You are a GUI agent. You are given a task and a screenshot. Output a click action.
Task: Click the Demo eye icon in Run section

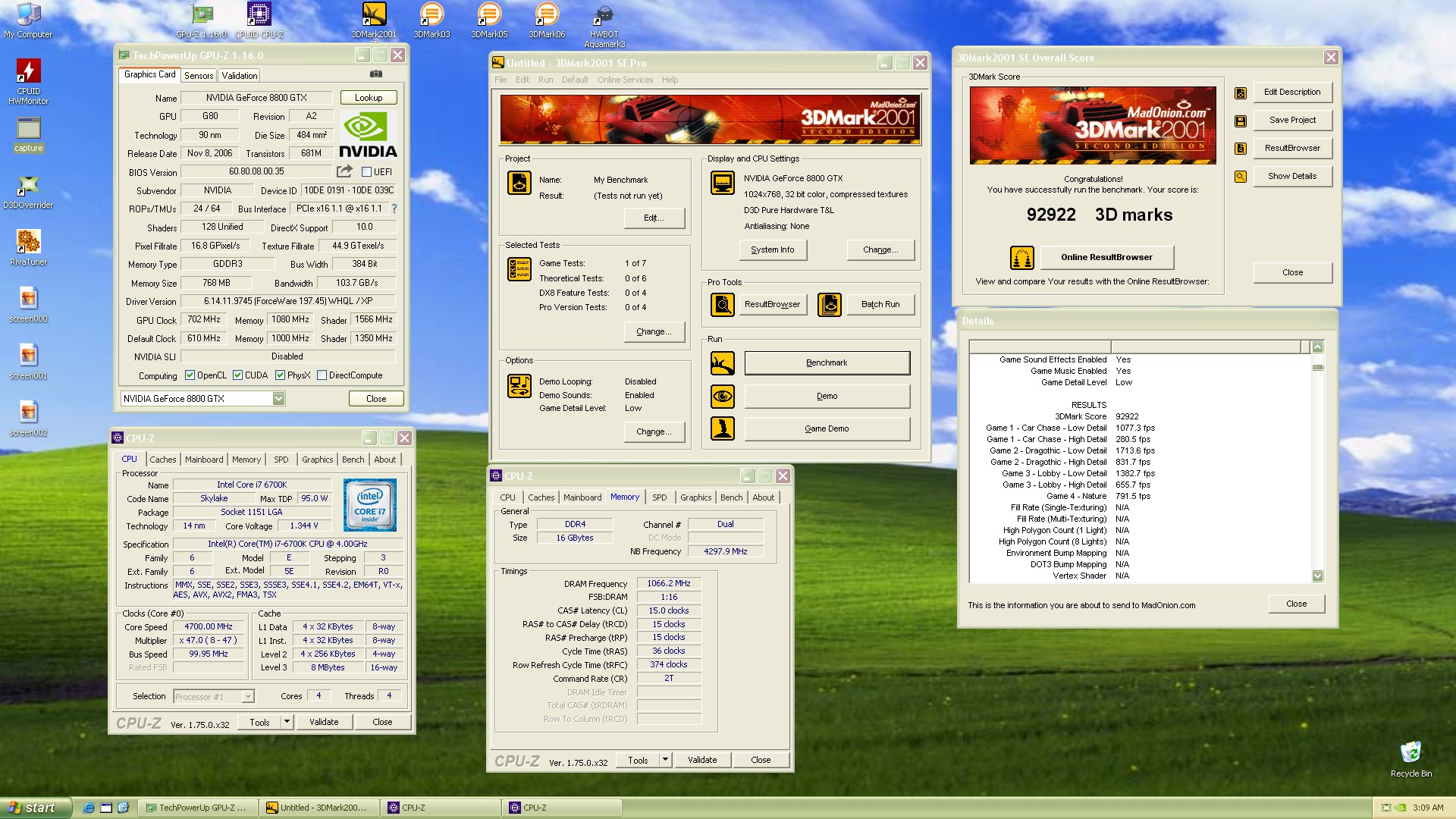(722, 396)
